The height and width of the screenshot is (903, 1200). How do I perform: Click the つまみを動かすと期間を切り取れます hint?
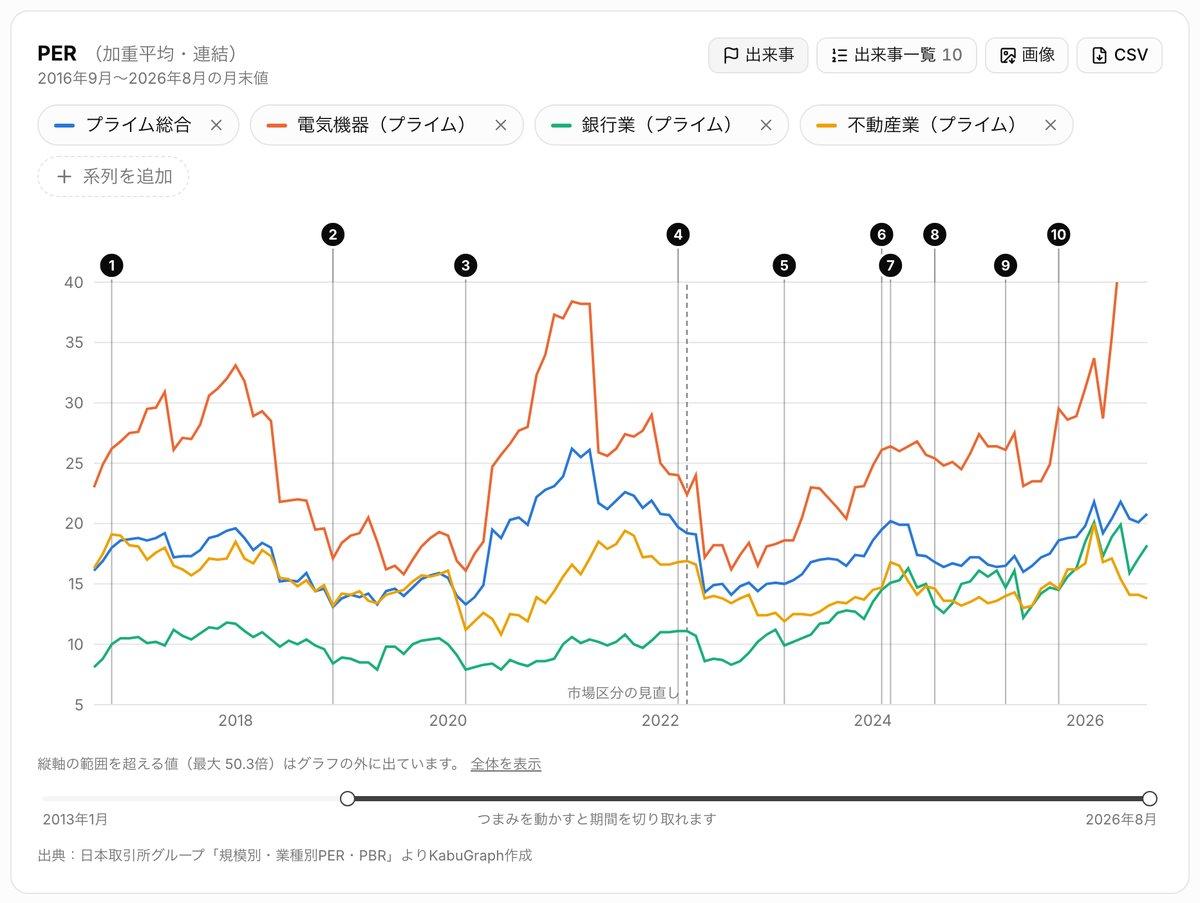tap(598, 819)
